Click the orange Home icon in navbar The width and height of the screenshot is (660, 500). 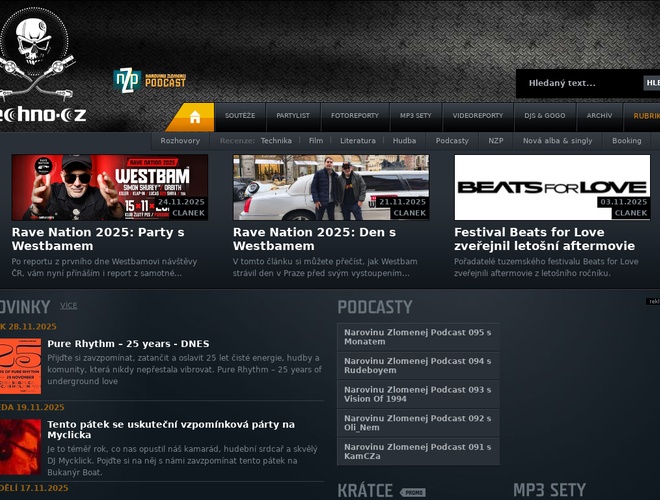click(x=194, y=117)
